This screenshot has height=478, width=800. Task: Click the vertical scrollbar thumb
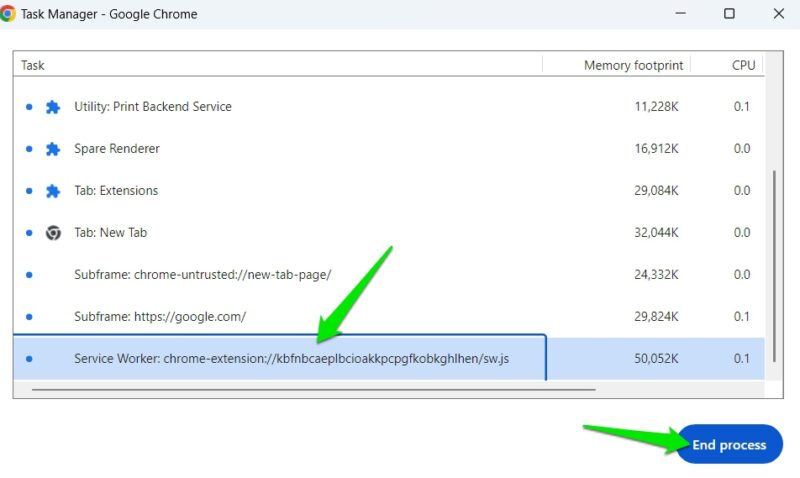pyautogui.click(x=774, y=266)
